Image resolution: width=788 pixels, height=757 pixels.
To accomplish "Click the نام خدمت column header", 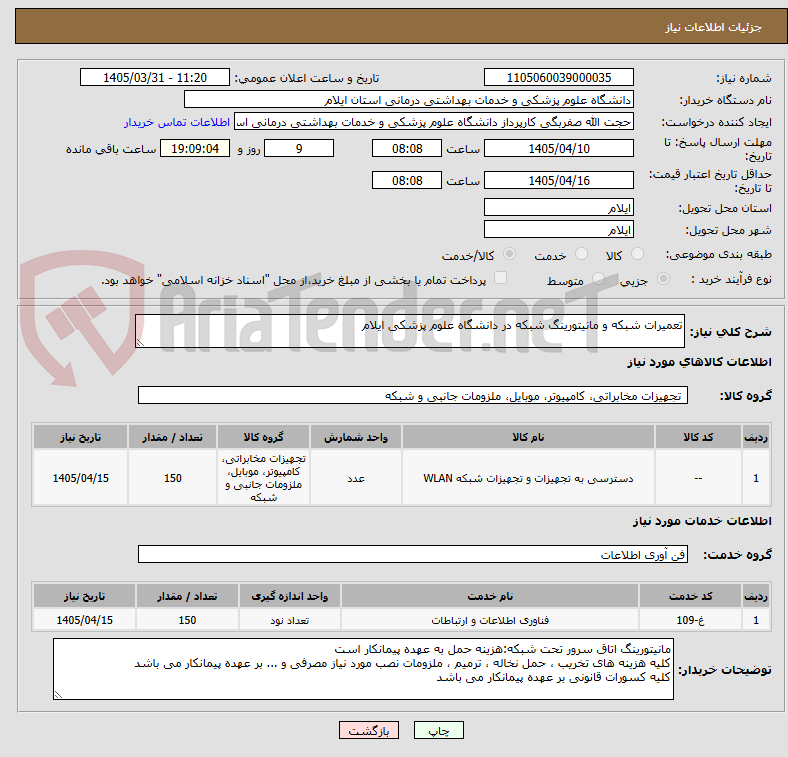I will (490, 596).
